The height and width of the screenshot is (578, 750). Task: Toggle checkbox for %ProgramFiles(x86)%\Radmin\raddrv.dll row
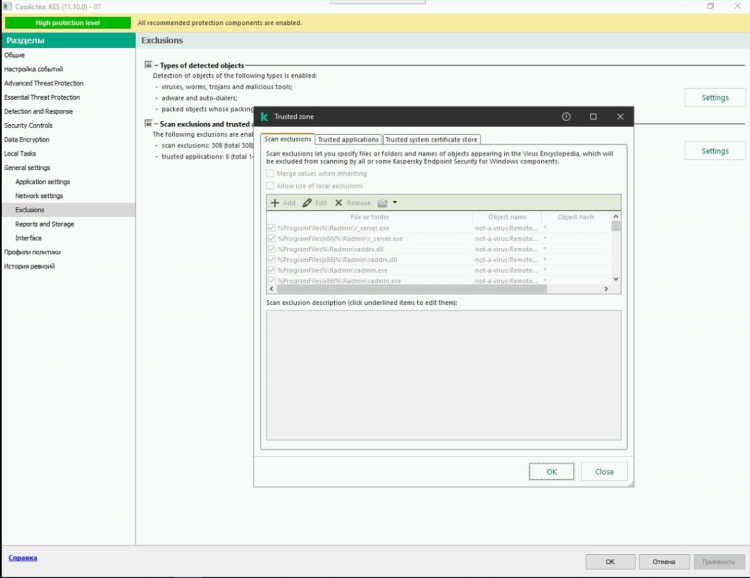point(272,259)
